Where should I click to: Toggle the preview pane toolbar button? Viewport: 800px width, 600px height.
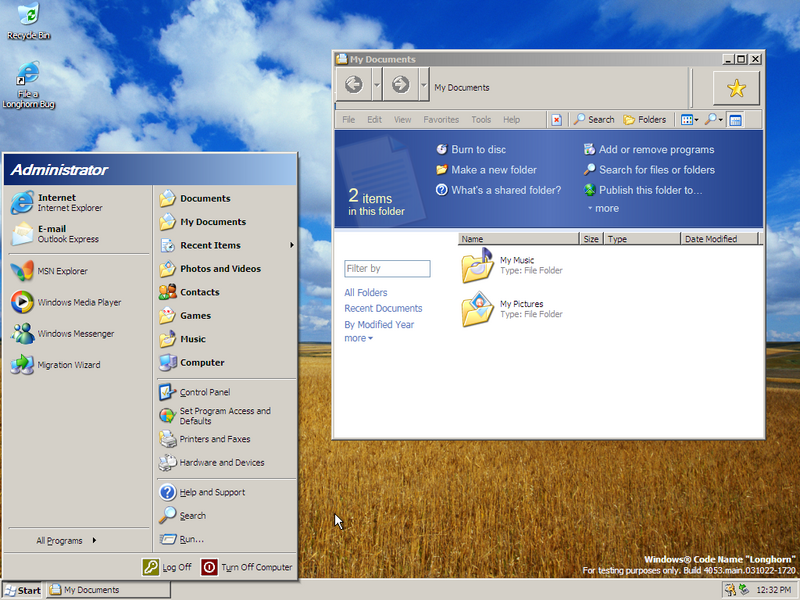[x=735, y=120]
